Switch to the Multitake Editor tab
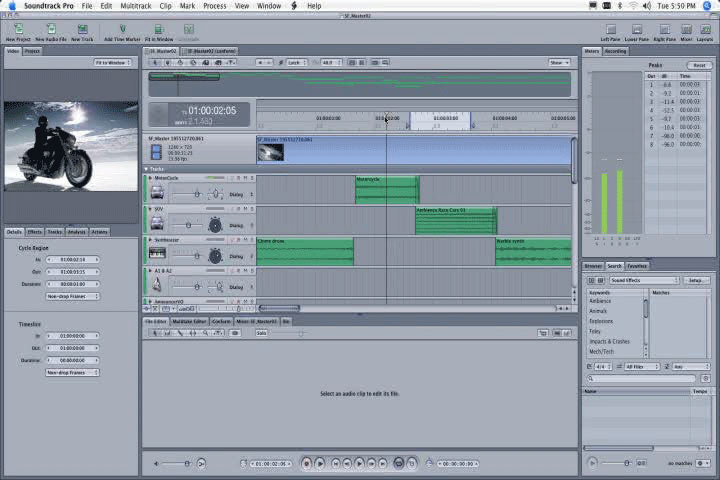Screen dimensions: 720x480 coord(189,322)
